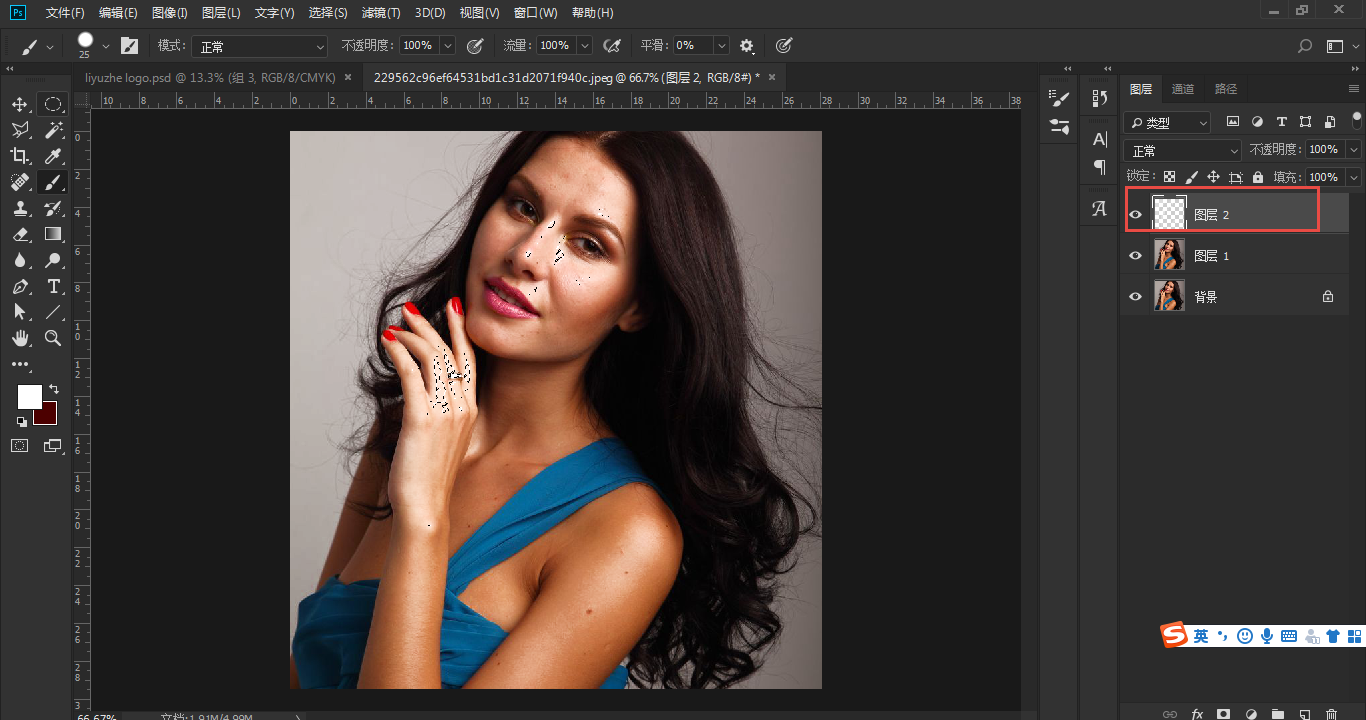1366x720 pixels.
Task: Open the 滤镜(T) menu
Action: pyautogui.click(x=381, y=13)
